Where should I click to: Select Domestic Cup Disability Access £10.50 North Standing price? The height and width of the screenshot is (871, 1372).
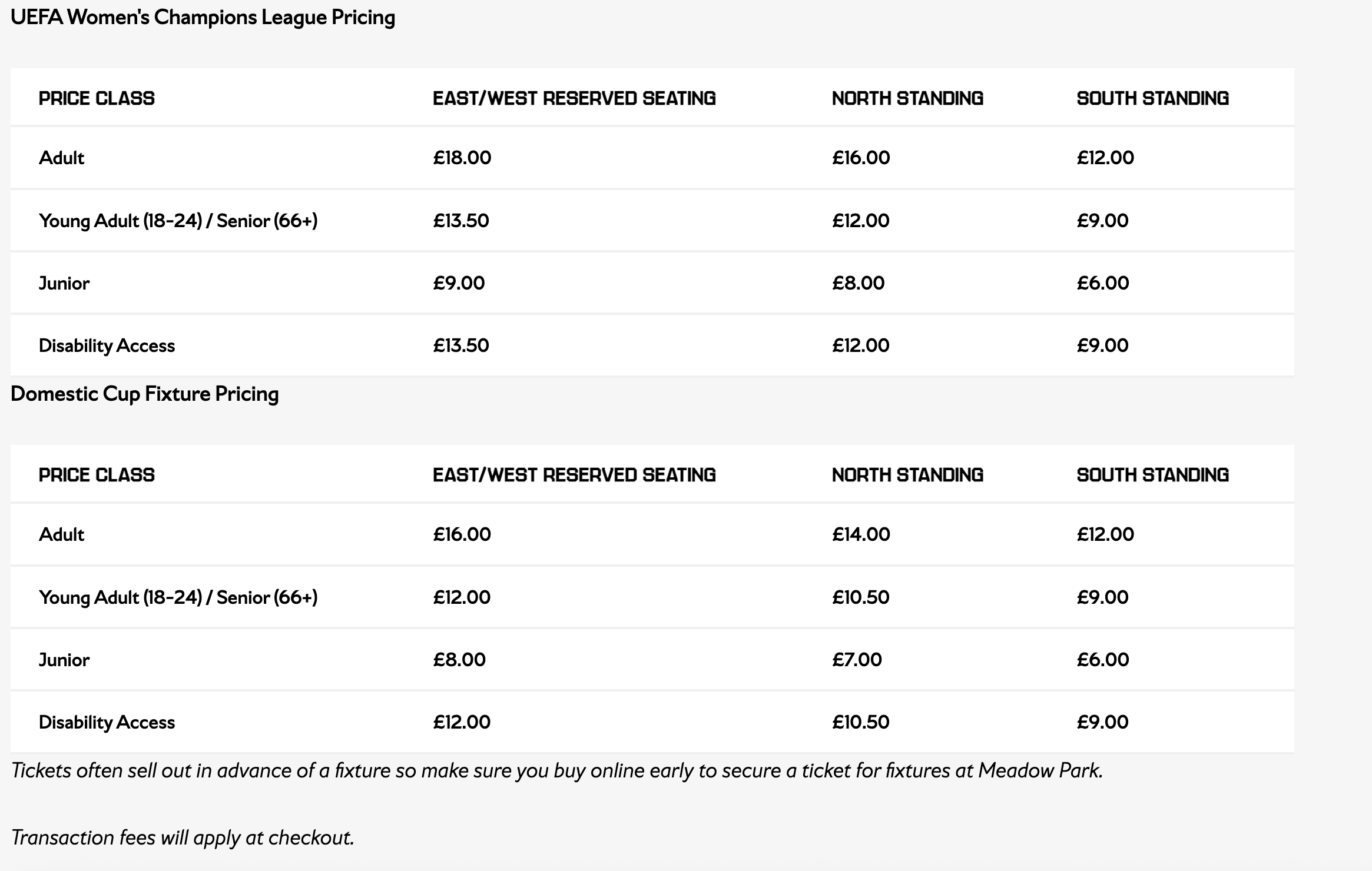tap(860, 722)
